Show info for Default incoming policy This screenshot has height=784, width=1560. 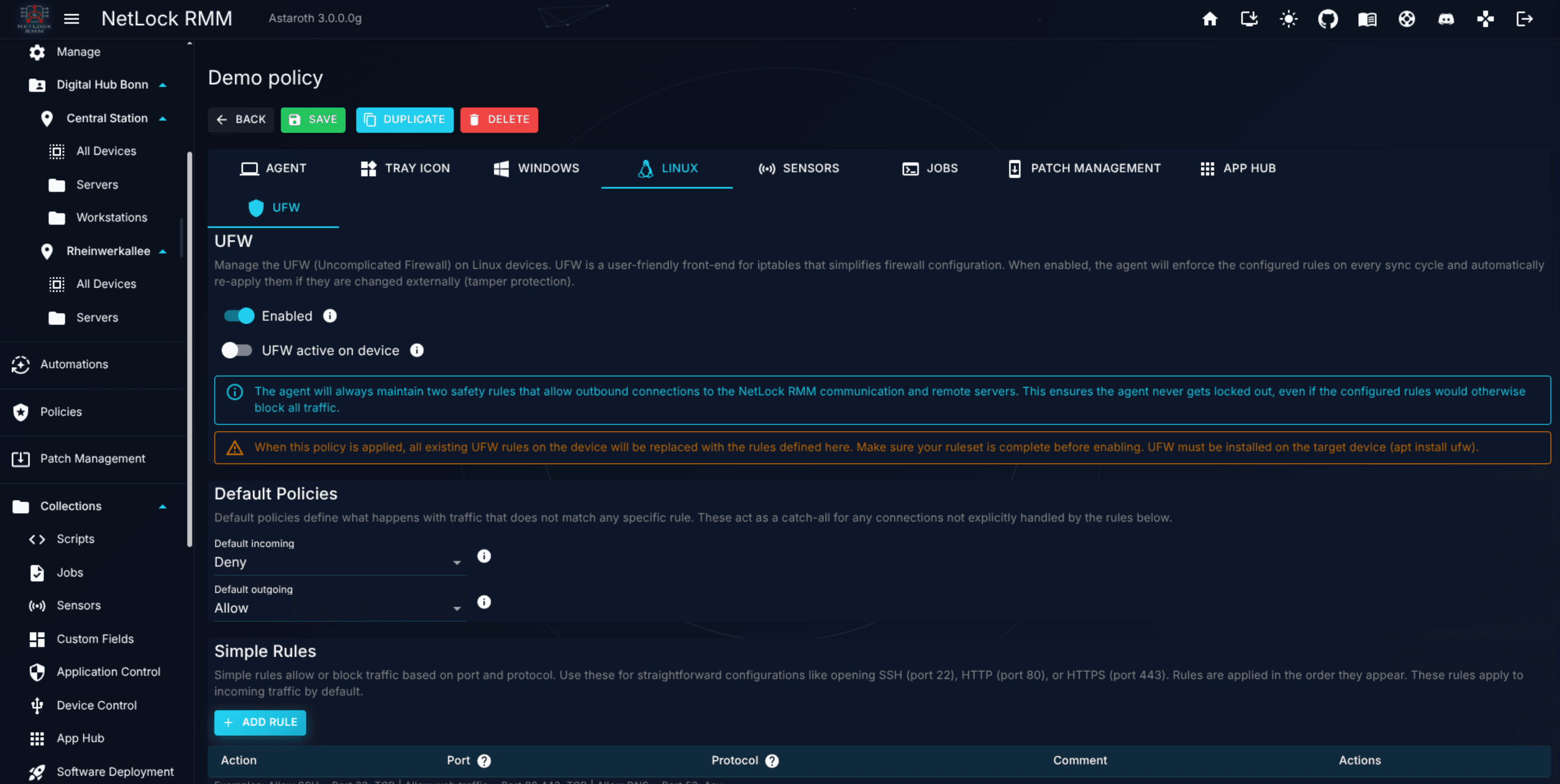(x=484, y=557)
